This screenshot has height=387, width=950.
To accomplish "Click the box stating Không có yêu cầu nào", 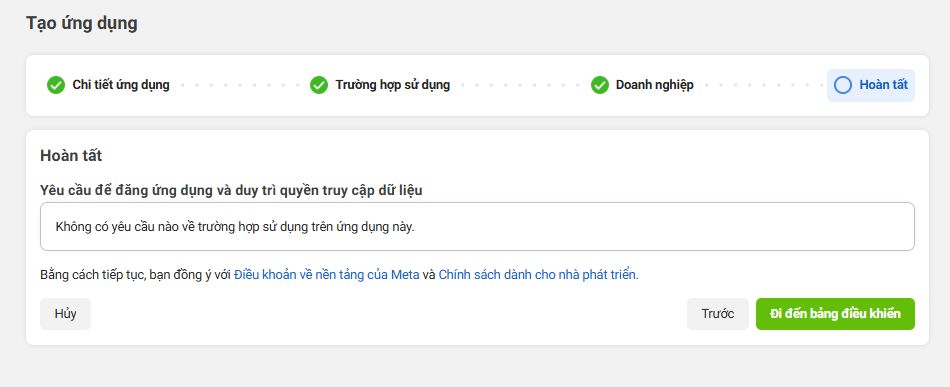I will pos(477,227).
